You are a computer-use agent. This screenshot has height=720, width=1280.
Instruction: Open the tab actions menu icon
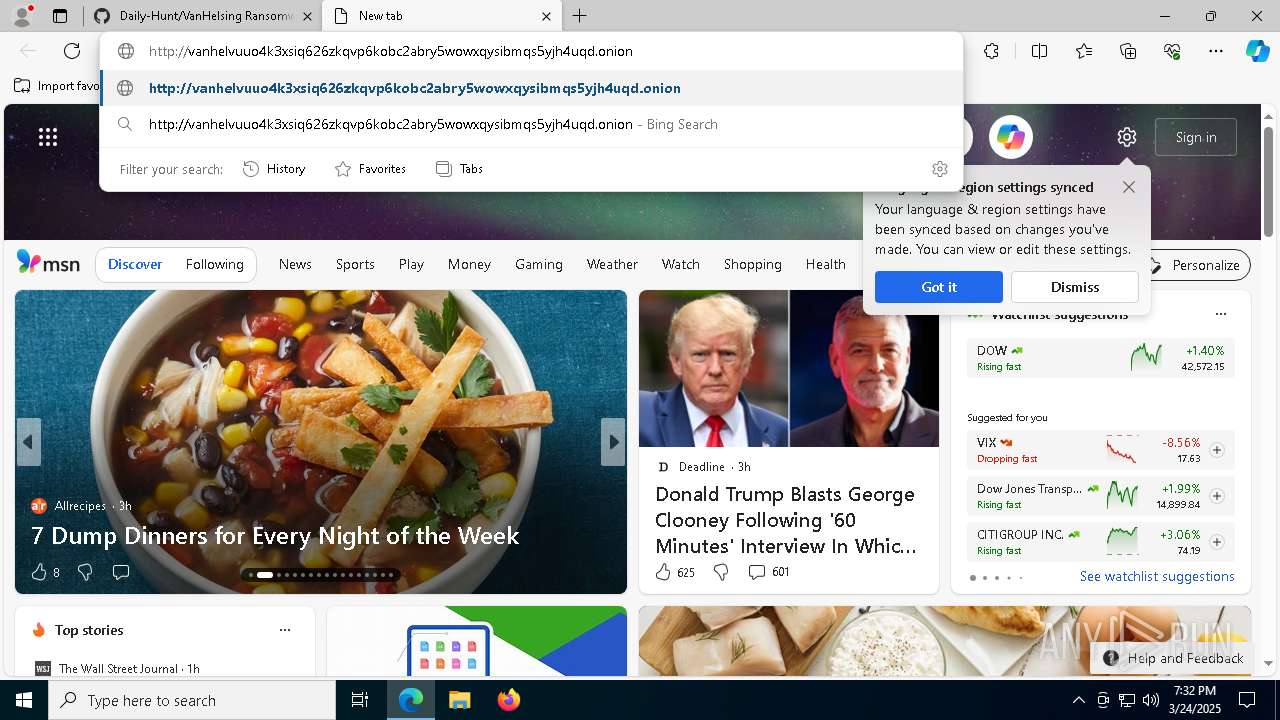point(60,16)
